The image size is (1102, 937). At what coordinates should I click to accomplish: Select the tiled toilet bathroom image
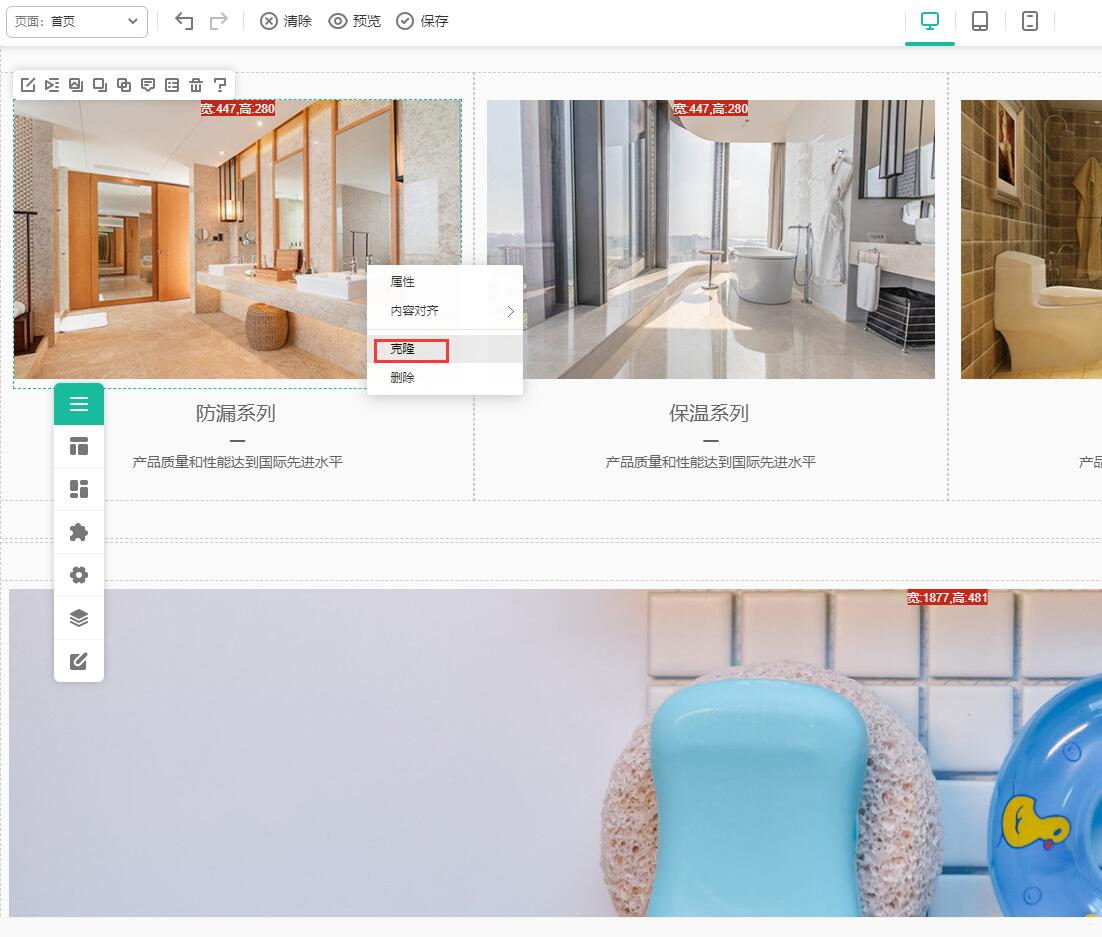pos(1031,240)
